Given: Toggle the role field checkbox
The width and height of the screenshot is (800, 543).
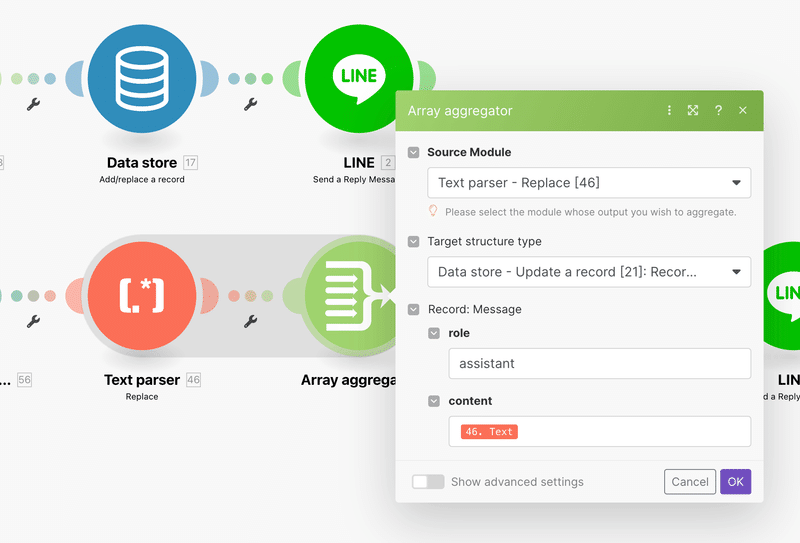Looking at the screenshot, I should pyautogui.click(x=434, y=333).
